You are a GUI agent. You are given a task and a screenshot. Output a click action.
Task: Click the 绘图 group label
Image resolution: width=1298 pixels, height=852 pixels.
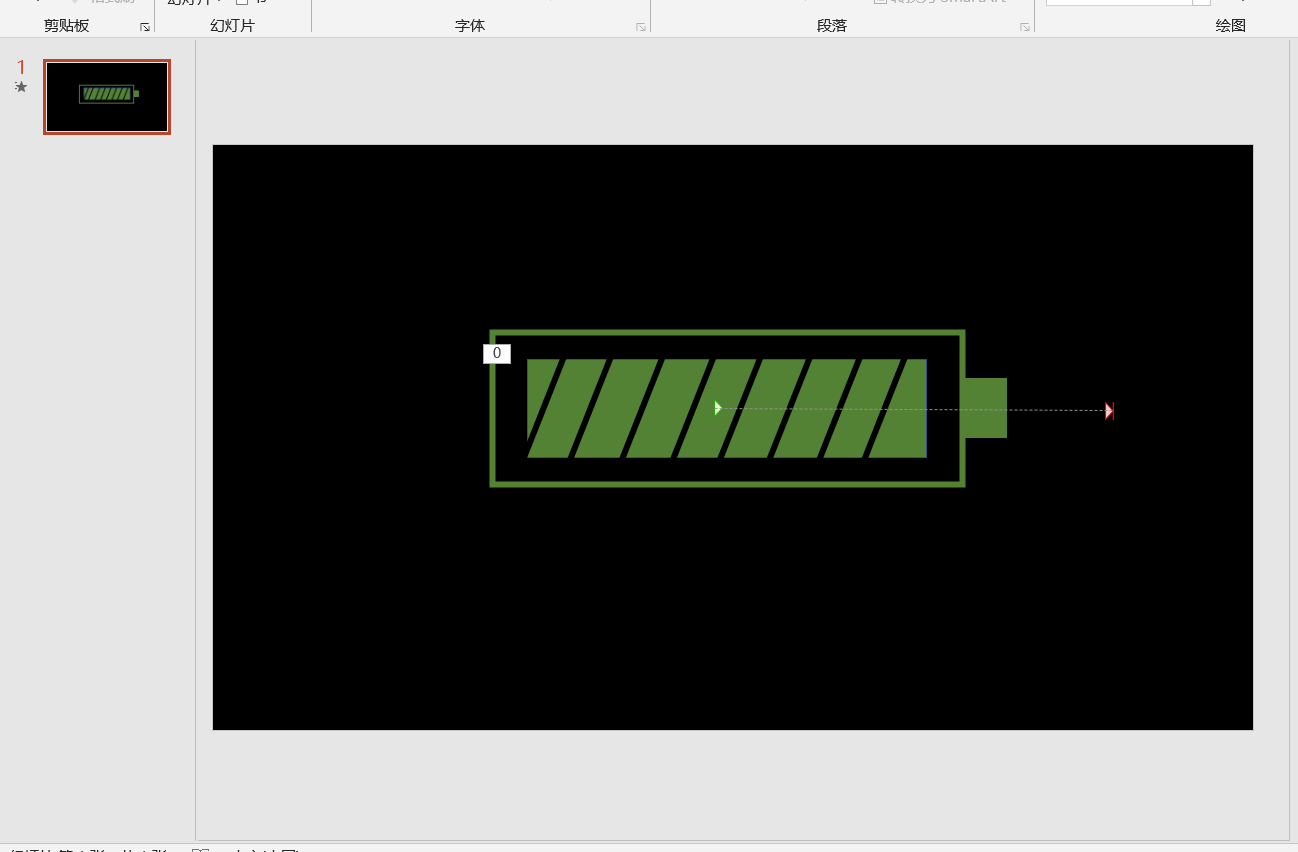coord(1231,26)
